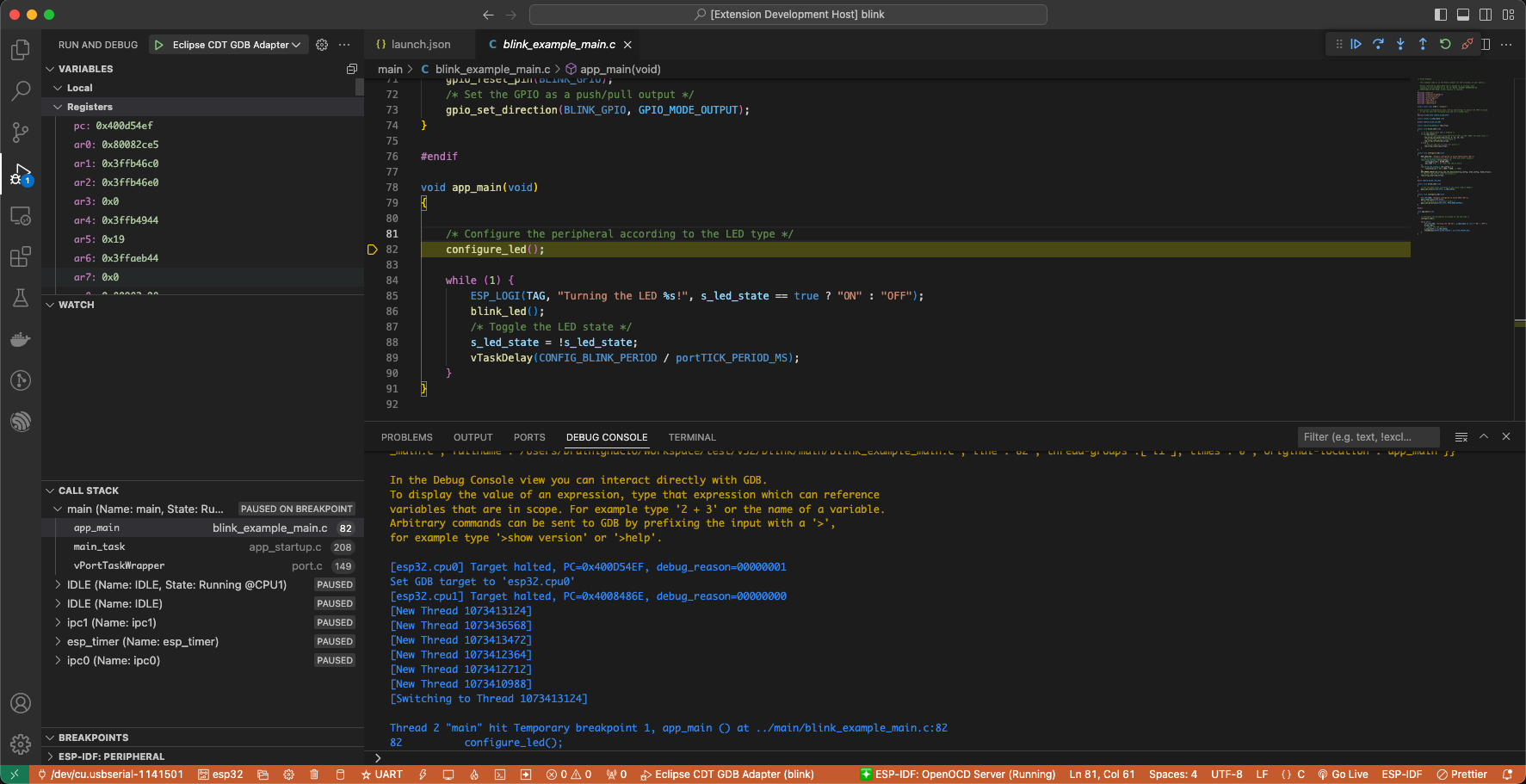The height and width of the screenshot is (784, 1526).
Task: Open the ESP-IDF Espressif icon in the sidebar
Action: [21, 422]
